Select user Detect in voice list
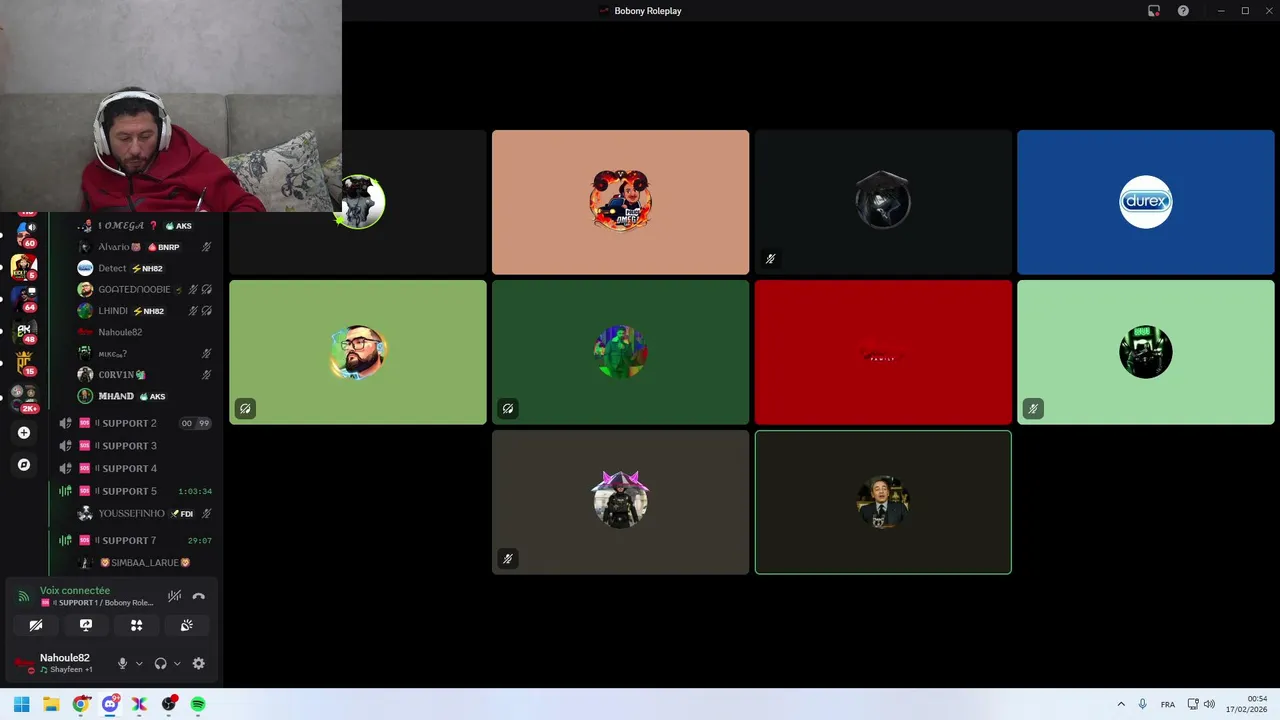Screen dimensions: 1280x720 point(145,268)
